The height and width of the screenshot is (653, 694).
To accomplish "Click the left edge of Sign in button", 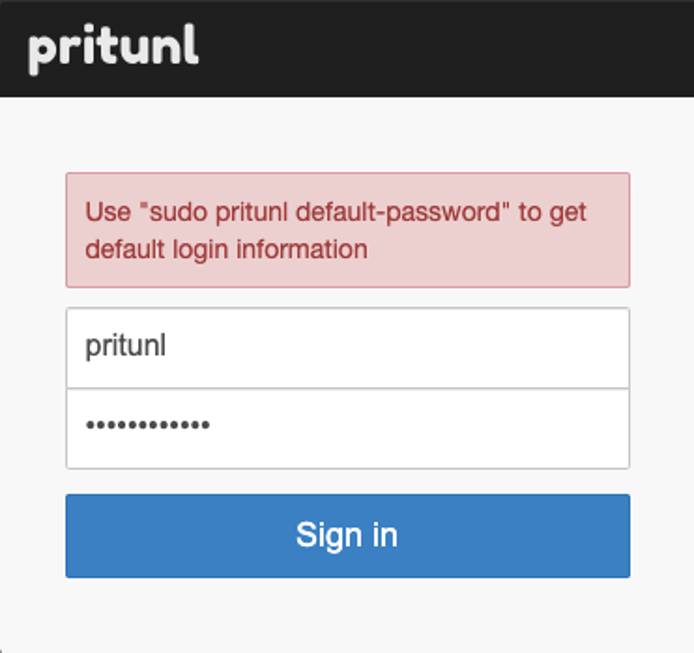I will (x=82, y=535).
